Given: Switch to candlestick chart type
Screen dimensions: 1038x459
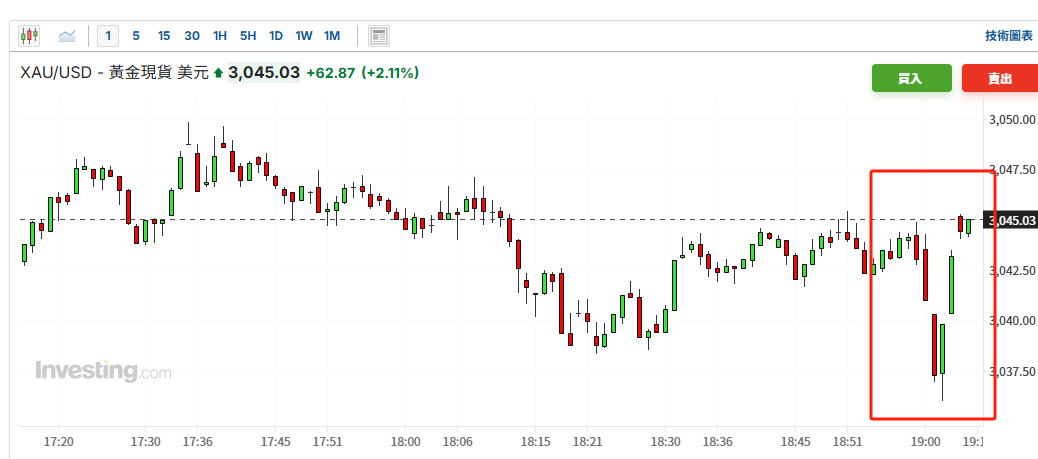Looking at the screenshot, I should coord(28,36).
